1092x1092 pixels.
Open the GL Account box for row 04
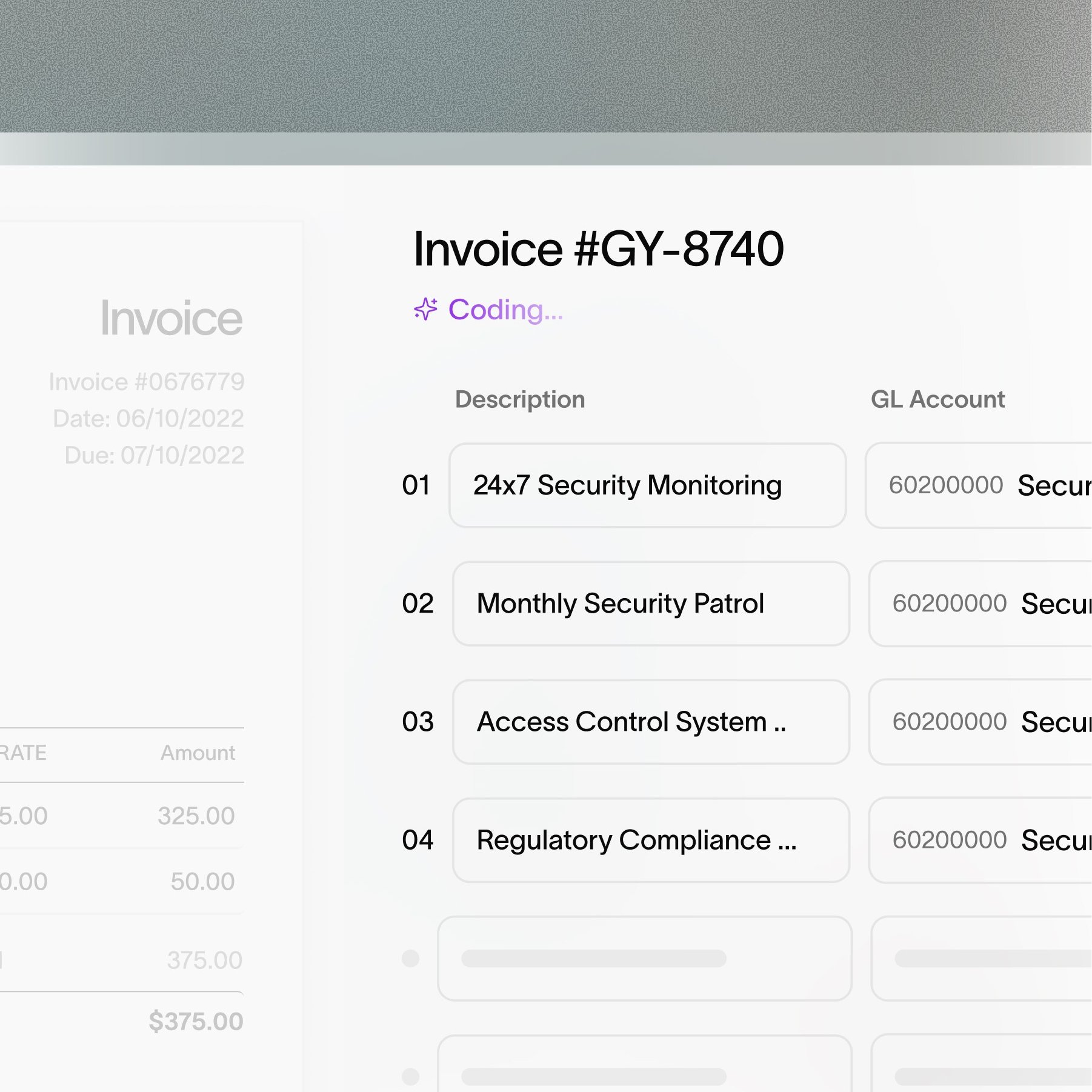click(980, 840)
